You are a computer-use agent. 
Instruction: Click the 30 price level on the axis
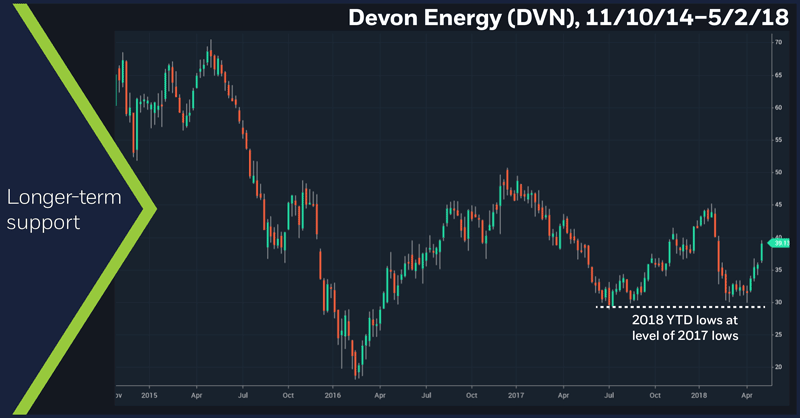pyautogui.click(x=777, y=302)
